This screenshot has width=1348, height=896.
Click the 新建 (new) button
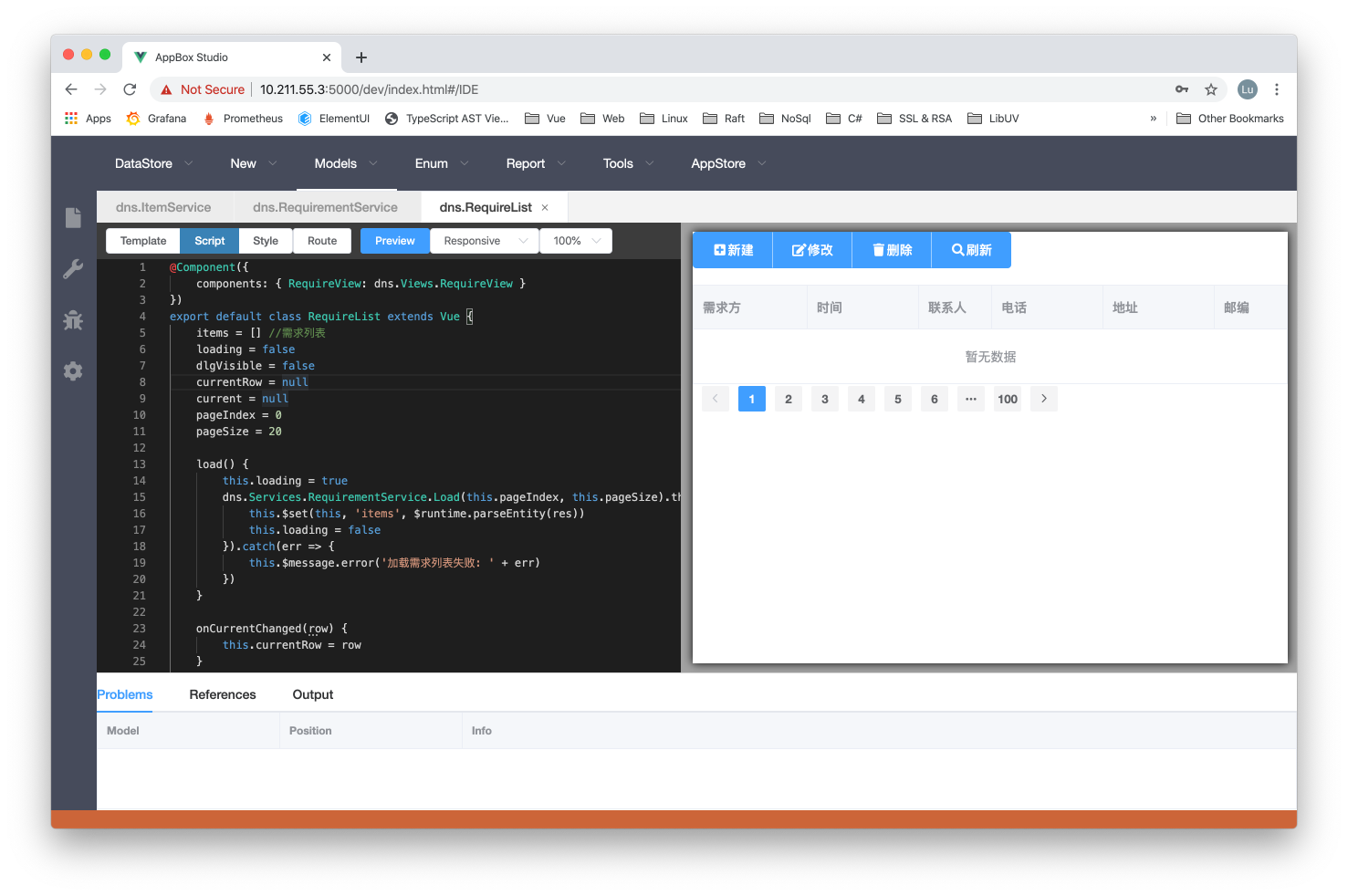pos(733,250)
